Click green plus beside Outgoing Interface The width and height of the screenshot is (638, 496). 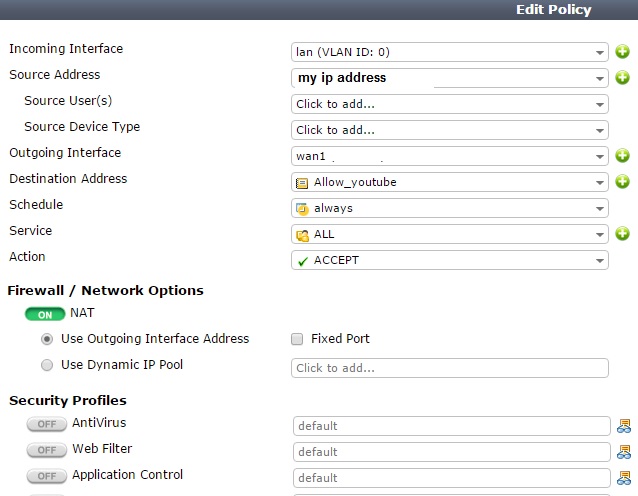(622, 155)
